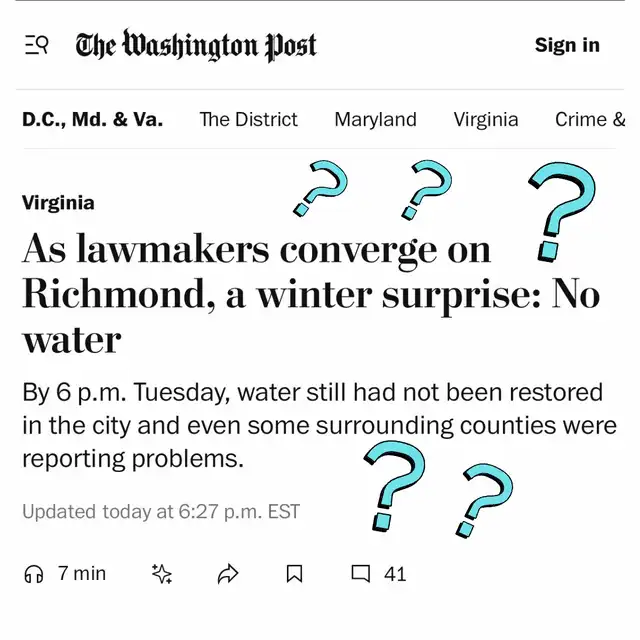Click the article summary paragraph
This screenshot has height=640, width=640.
pos(319,425)
